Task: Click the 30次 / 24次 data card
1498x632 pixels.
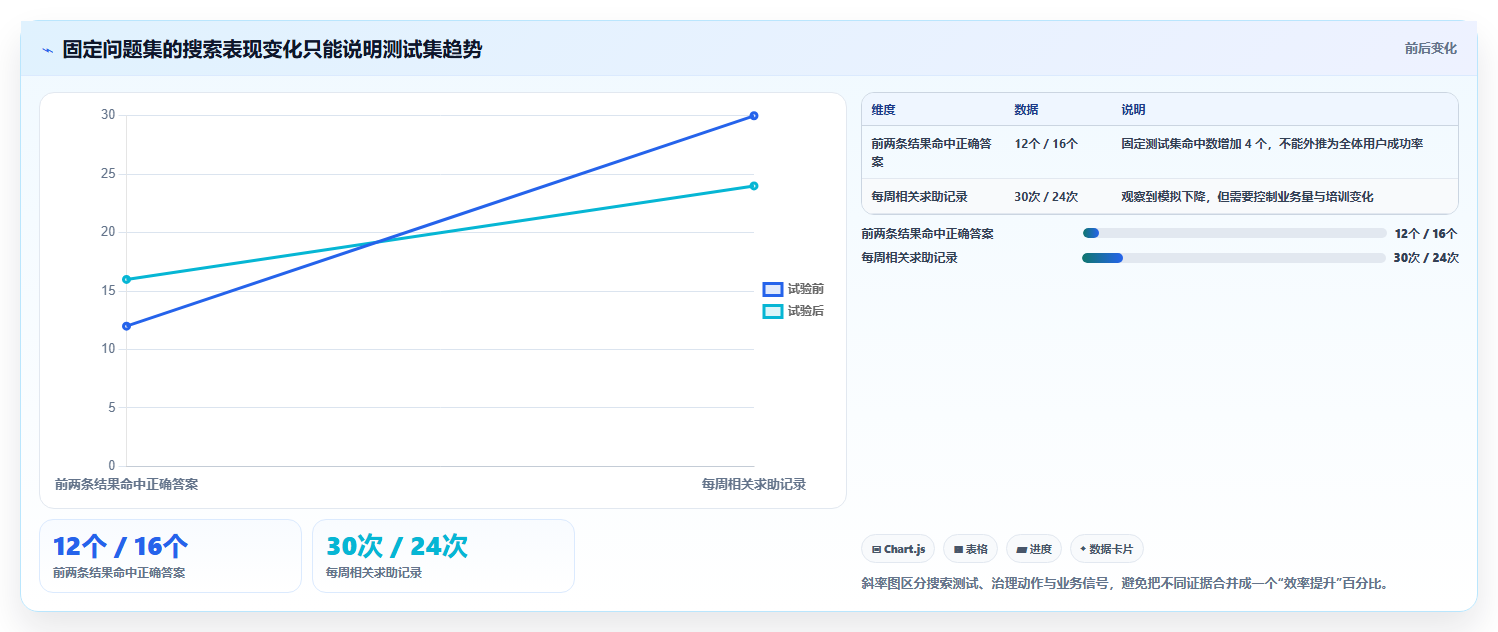Action: coord(443,556)
